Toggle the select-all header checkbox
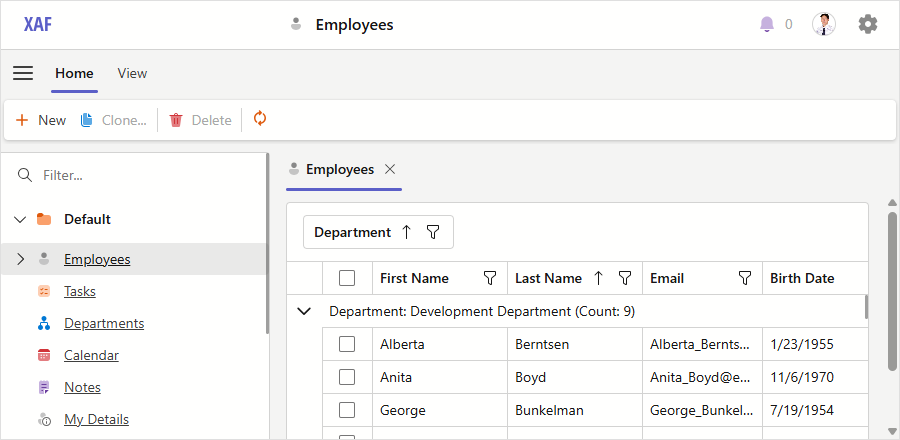900x440 pixels. tap(347, 278)
